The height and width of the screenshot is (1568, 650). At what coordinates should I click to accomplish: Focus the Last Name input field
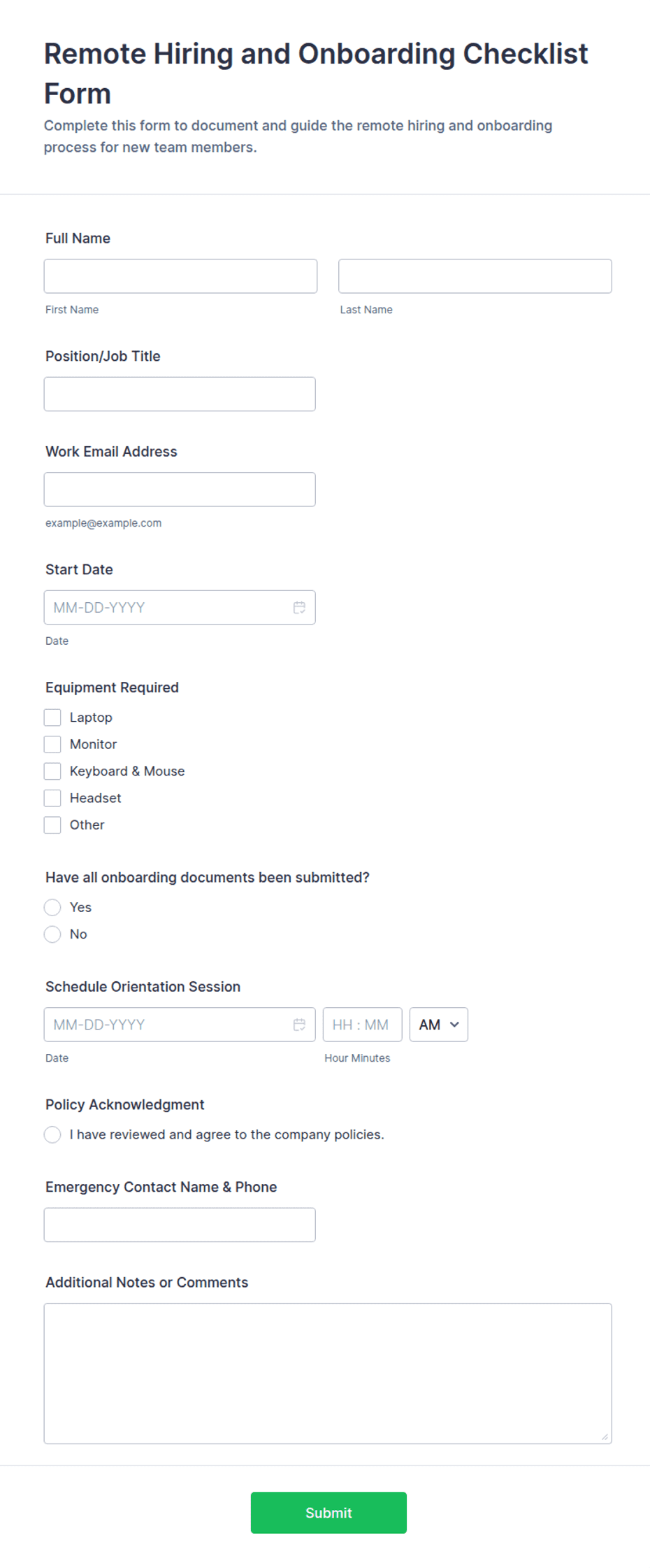[475, 276]
